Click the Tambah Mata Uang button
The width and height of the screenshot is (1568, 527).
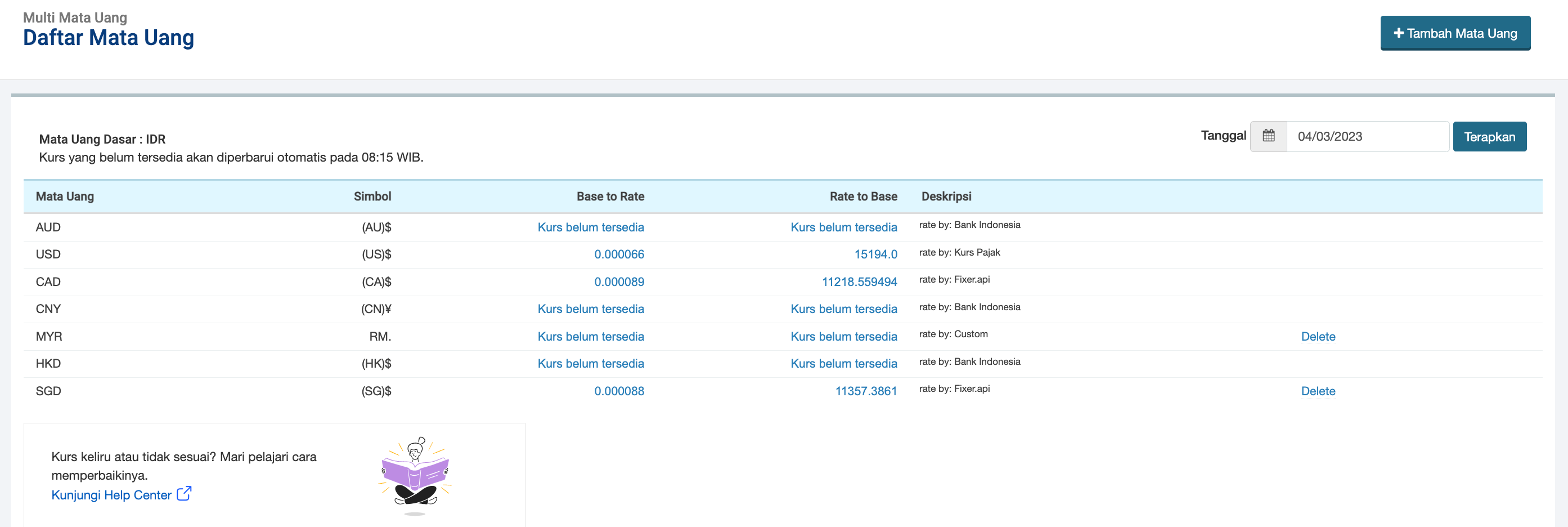pyautogui.click(x=1455, y=33)
